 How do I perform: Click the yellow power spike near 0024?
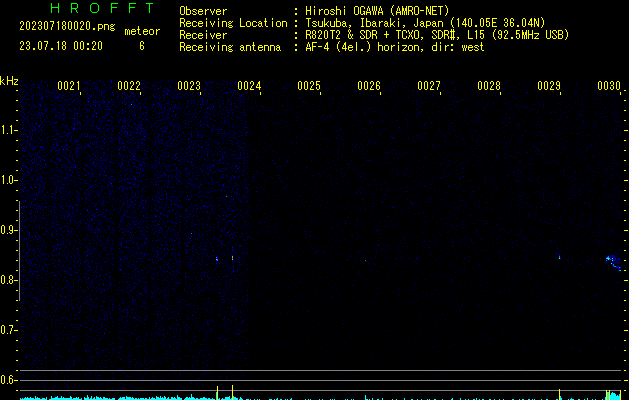coord(232,391)
